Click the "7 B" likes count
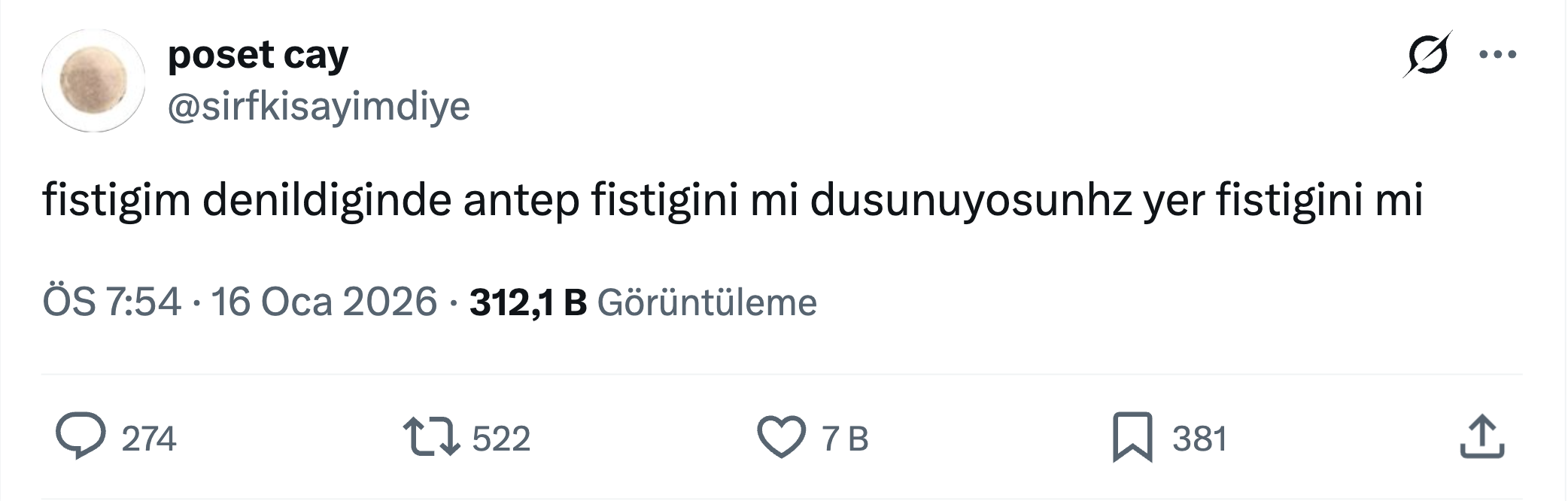 845,439
